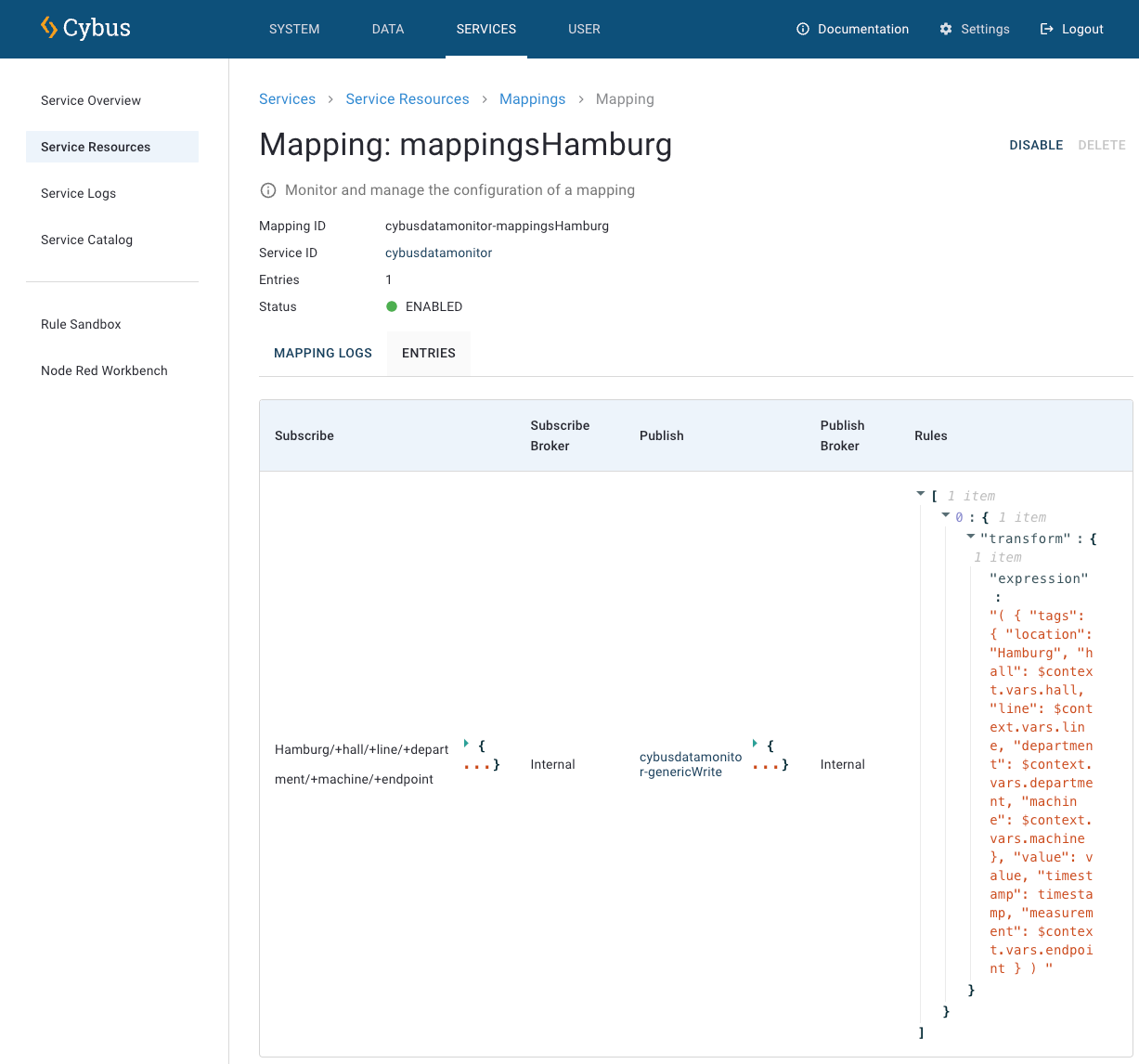1139x1064 pixels.
Task: Click the Settings gear icon
Action: 946,29
